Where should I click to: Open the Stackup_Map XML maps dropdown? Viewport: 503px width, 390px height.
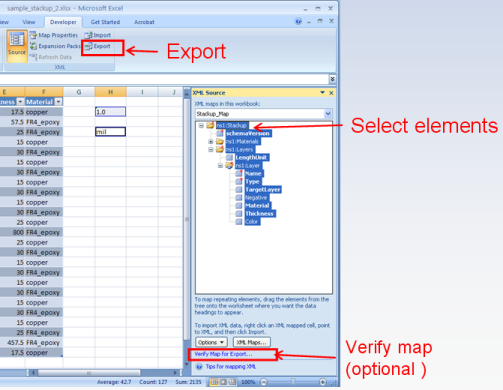328,114
